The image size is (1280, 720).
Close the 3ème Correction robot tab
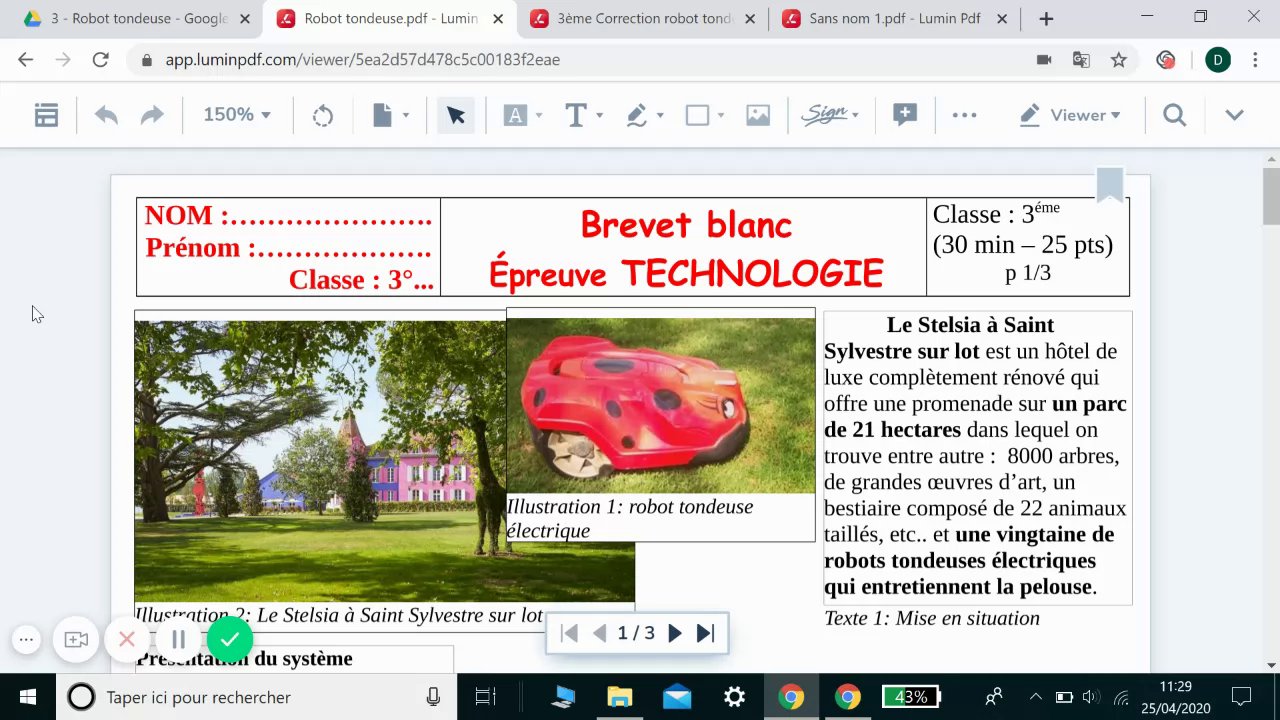(x=750, y=18)
